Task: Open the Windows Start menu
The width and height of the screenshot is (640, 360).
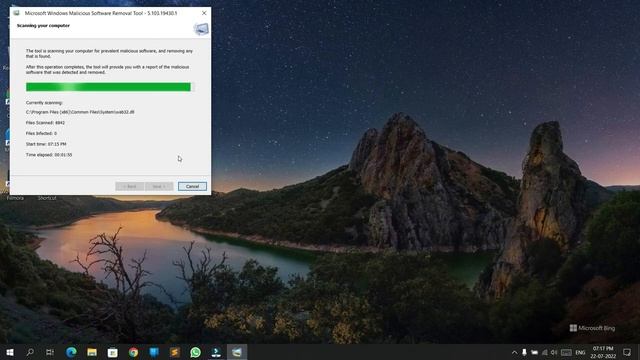Action: click(x=10, y=352)
